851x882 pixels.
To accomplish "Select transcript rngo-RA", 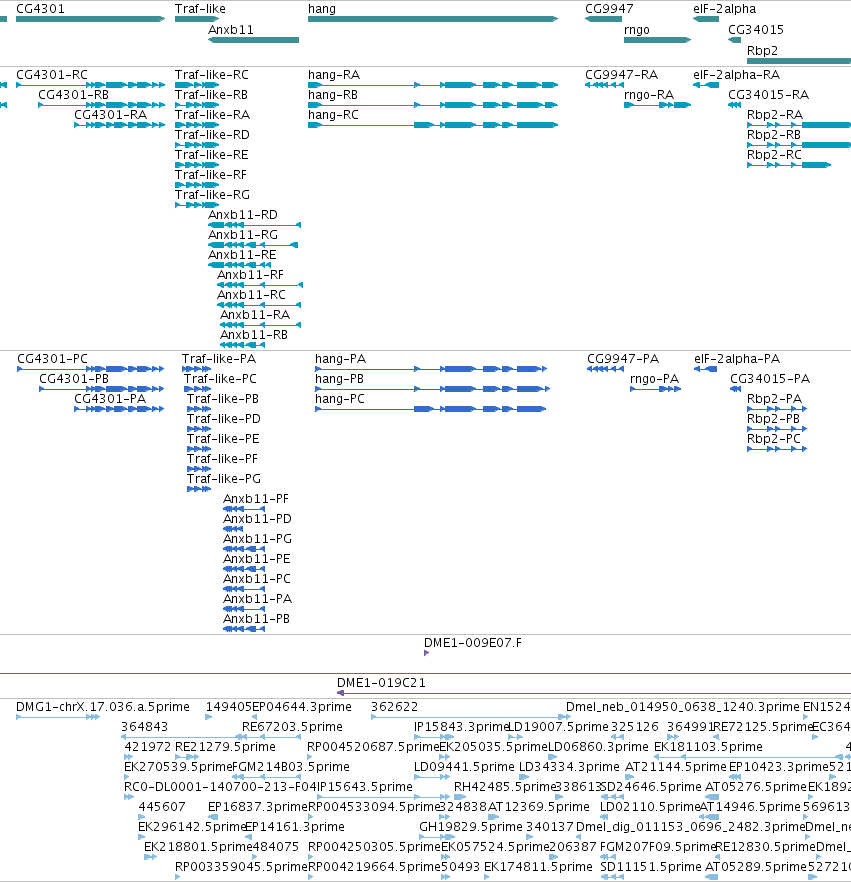I will click(658, 105).
